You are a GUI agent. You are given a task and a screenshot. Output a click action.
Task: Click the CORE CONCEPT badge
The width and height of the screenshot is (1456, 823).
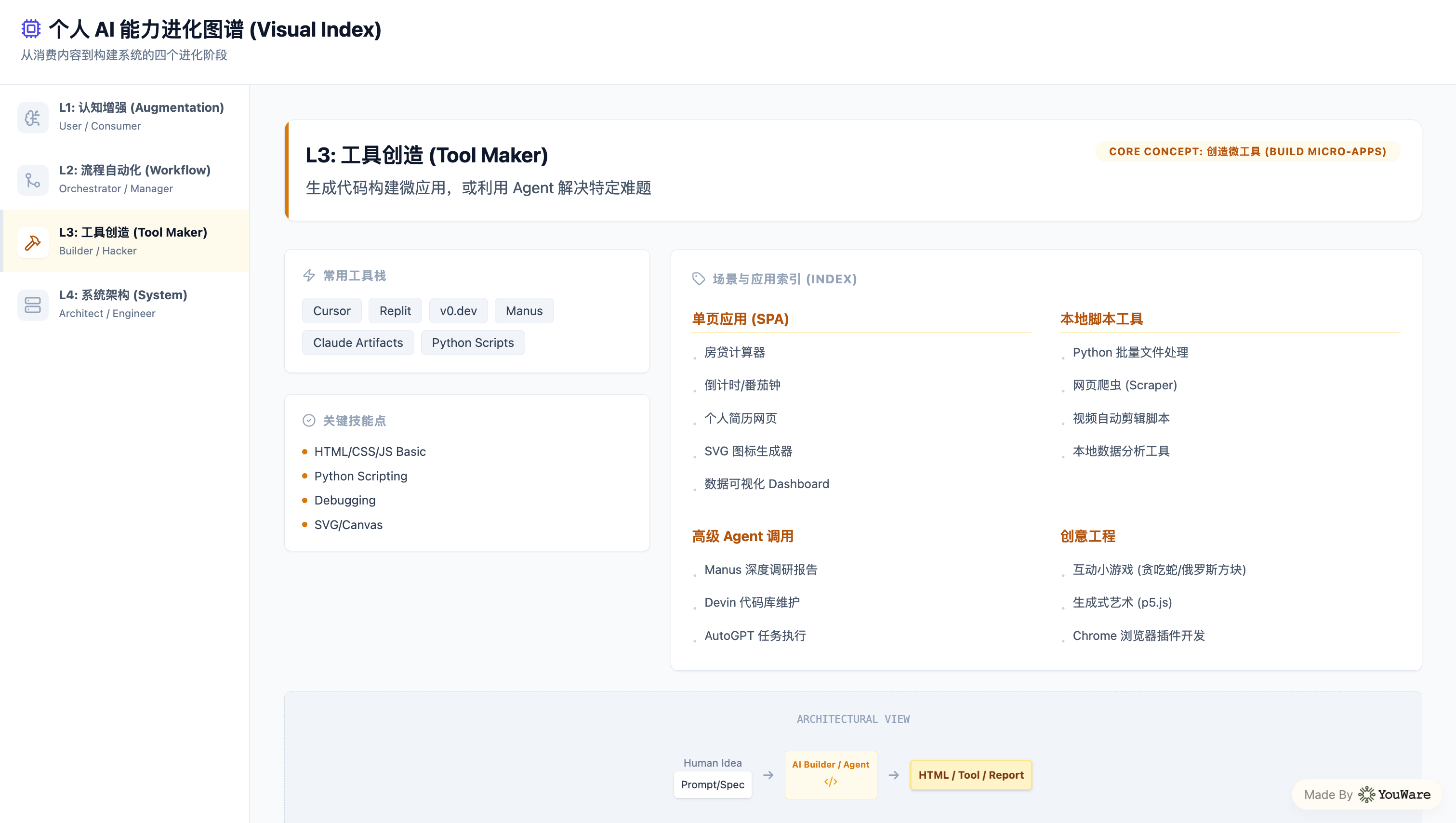click(x=1247, y=151)
